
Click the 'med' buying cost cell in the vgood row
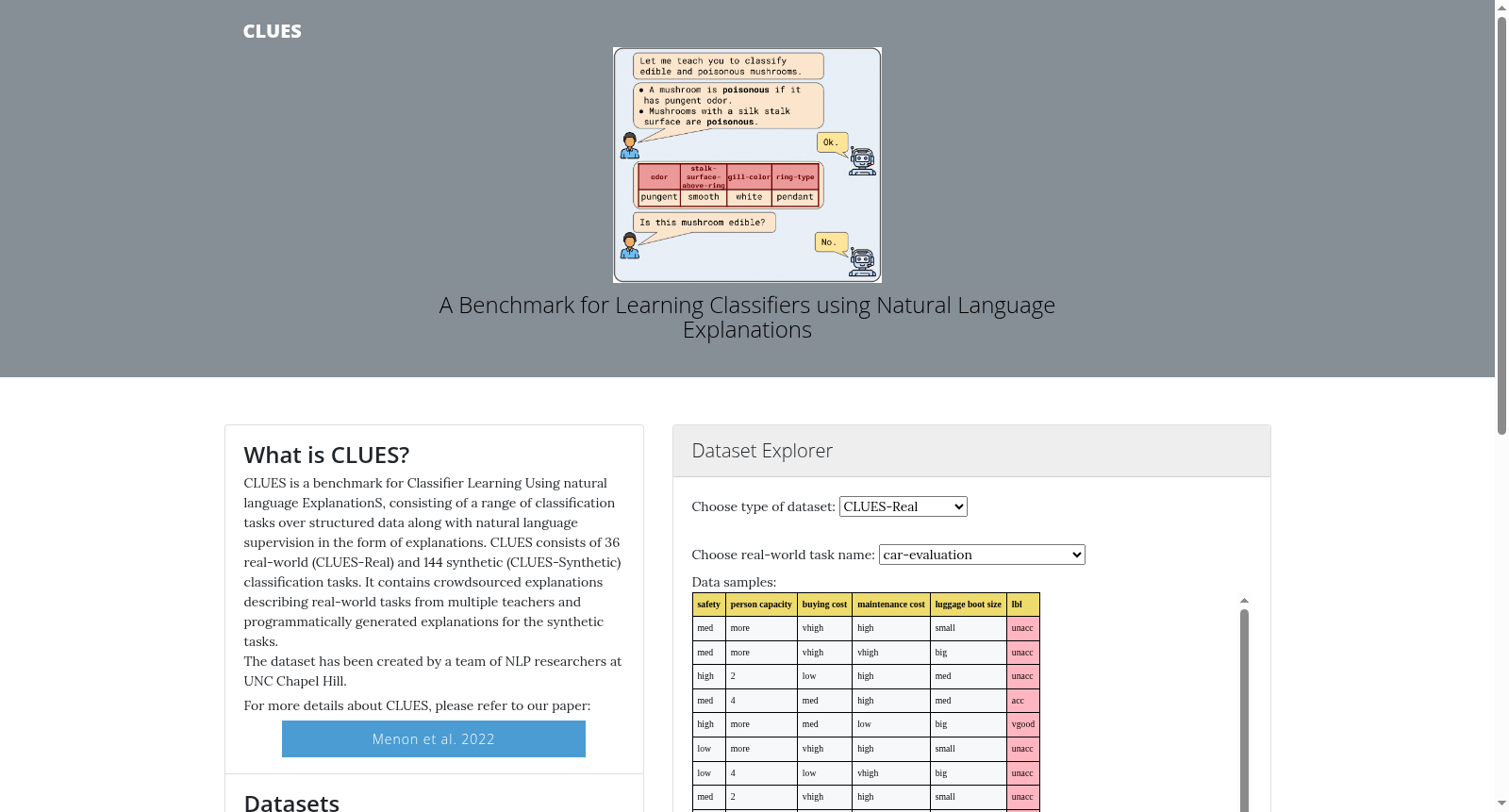[x=824, y=724]
